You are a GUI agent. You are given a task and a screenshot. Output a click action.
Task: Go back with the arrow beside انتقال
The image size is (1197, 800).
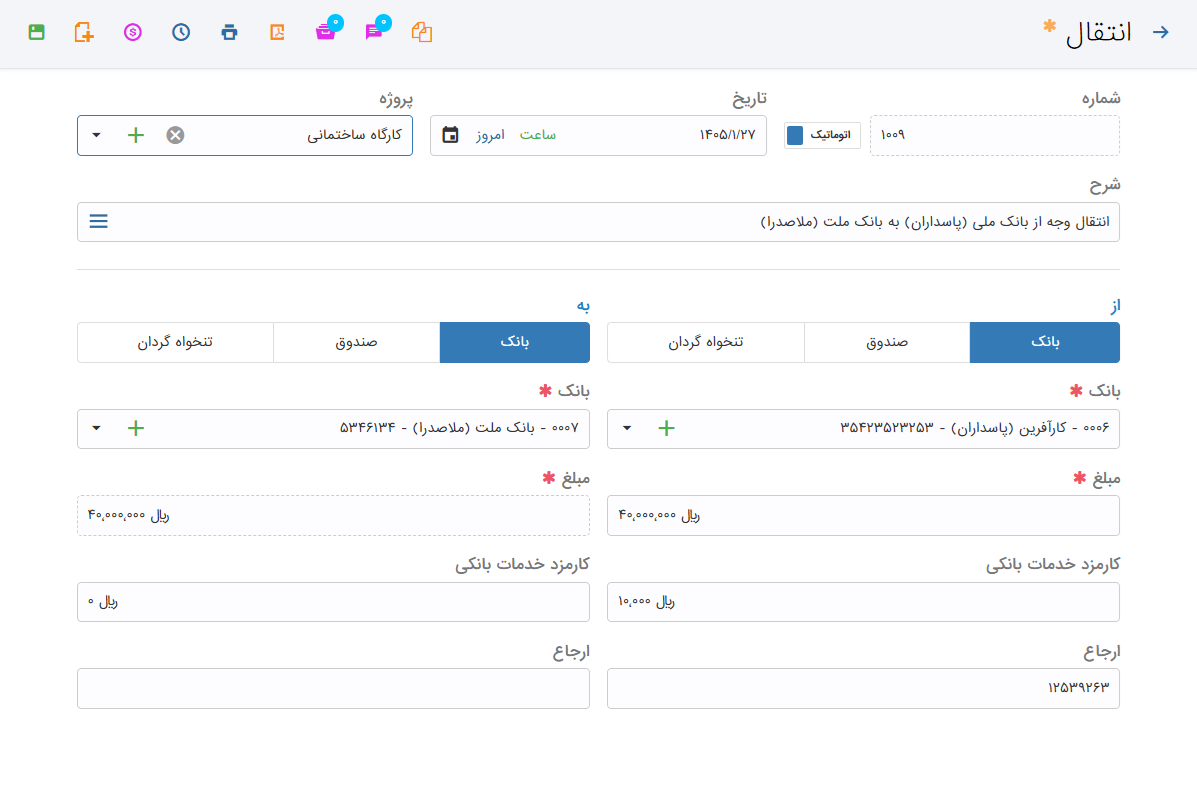(x=1160, y=32)
